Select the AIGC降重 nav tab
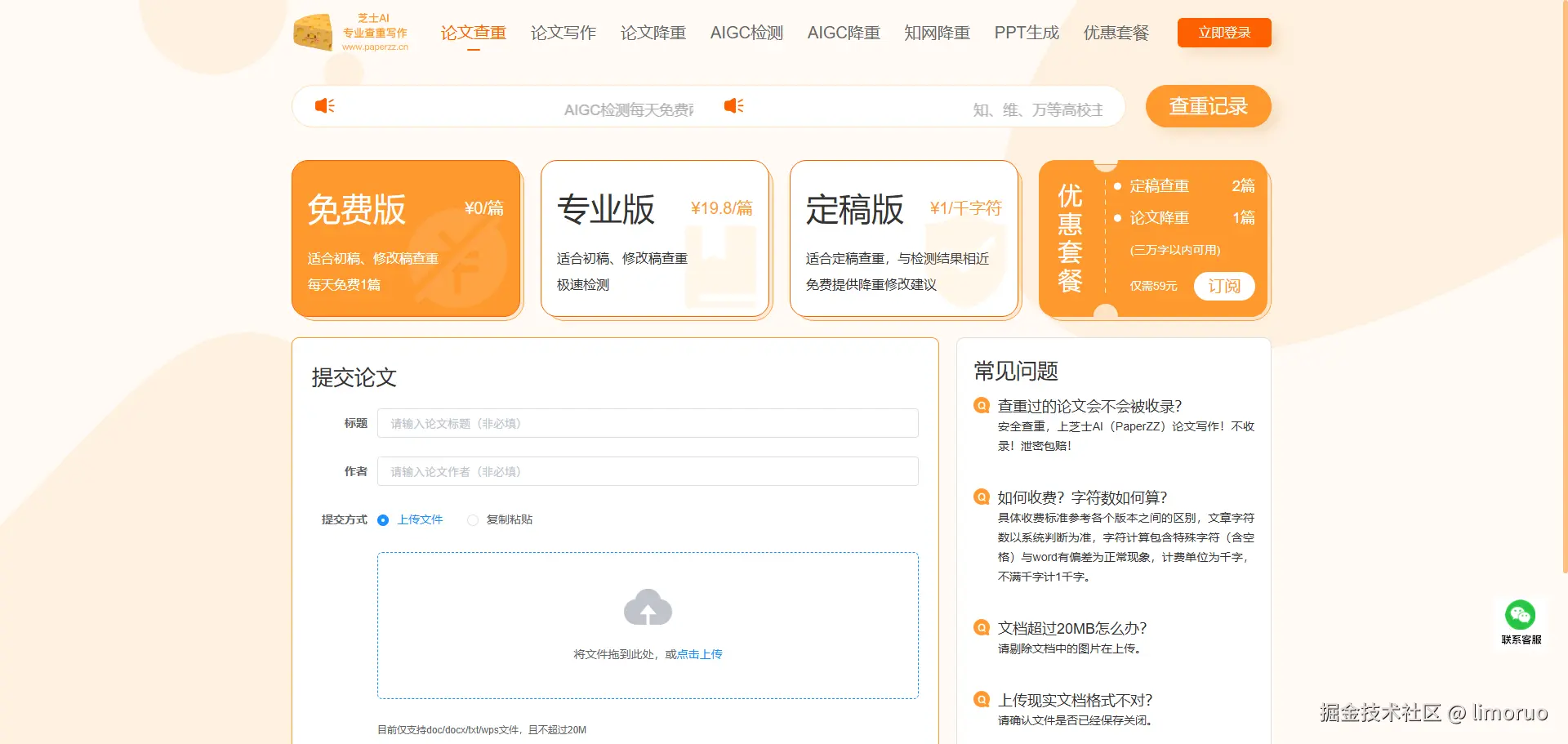Viewport: 1568px width, 744px height. point(844,33)
